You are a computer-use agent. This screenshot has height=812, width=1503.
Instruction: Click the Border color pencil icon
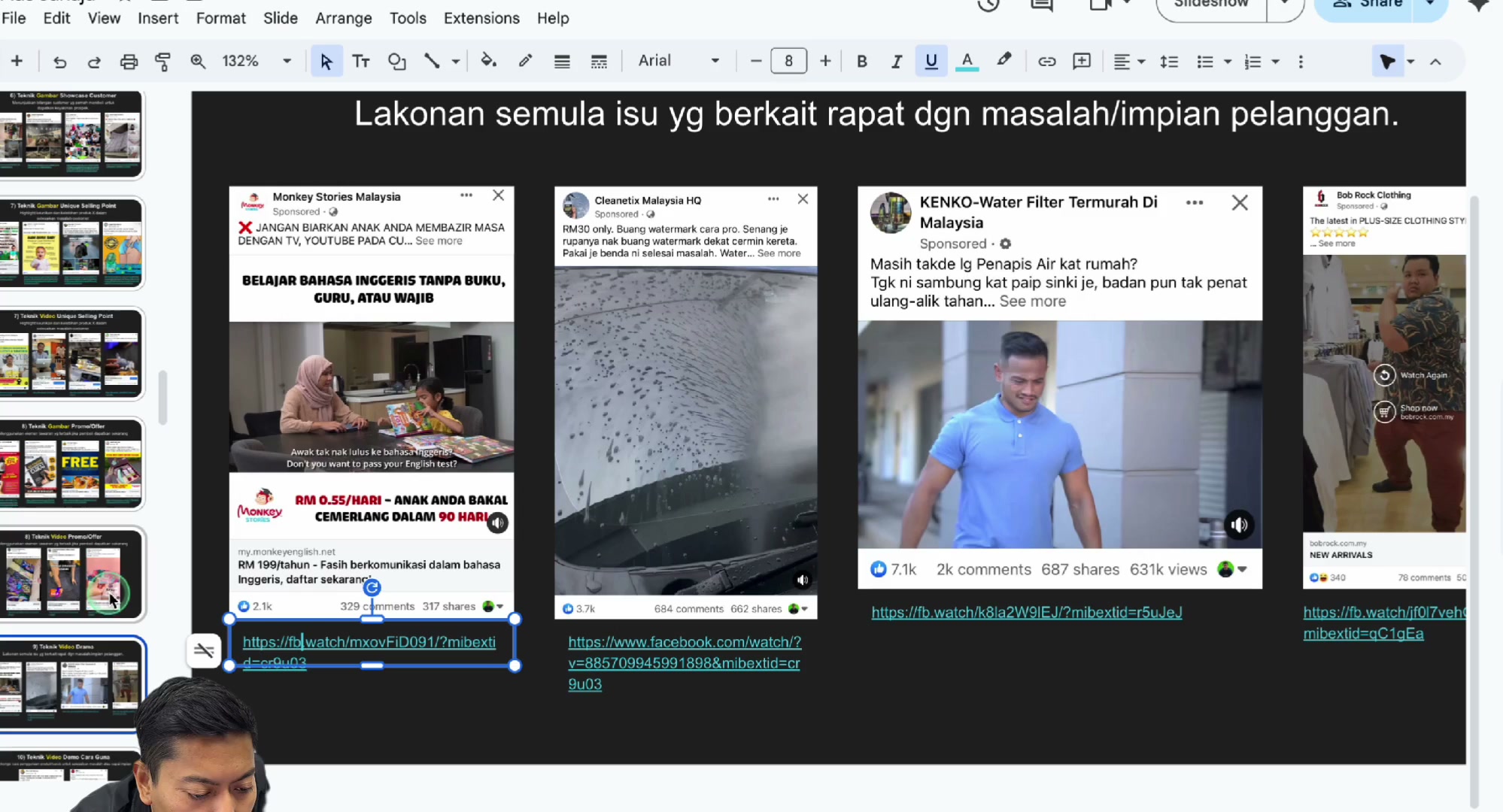point(525,61)
